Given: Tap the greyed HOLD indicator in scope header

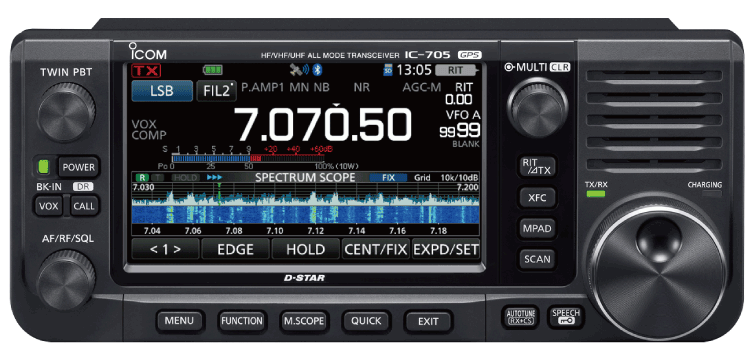Looking at the screenshot, I should point(185,178).
